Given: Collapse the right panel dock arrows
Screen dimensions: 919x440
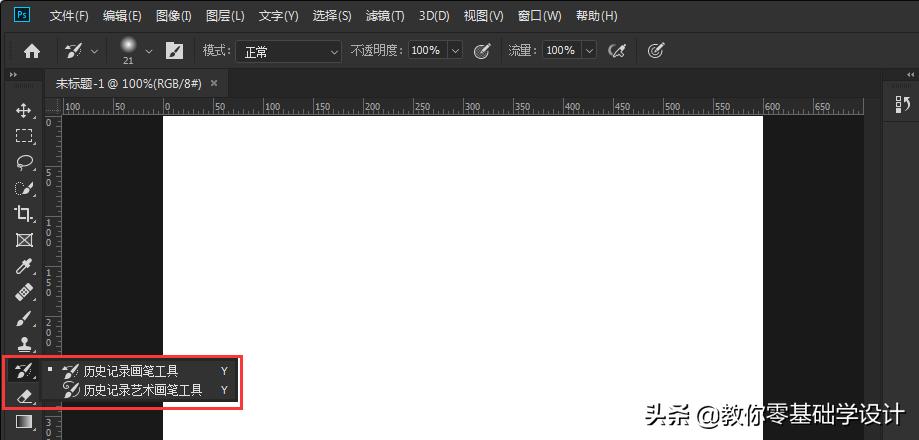Looking at the screenshot, I should (x=910, y=75).
